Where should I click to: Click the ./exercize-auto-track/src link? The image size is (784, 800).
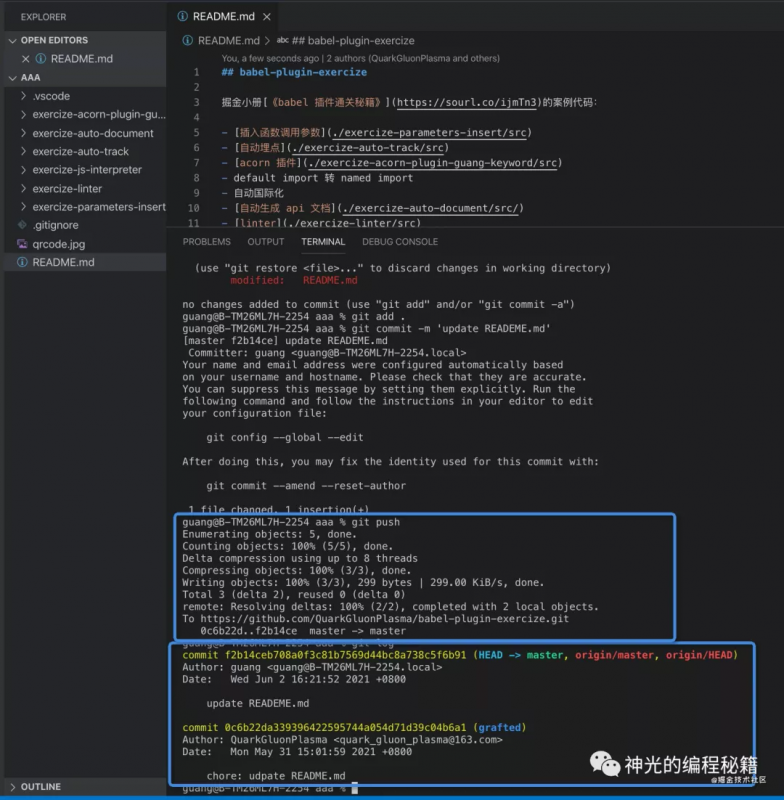[x=372, y=148]
